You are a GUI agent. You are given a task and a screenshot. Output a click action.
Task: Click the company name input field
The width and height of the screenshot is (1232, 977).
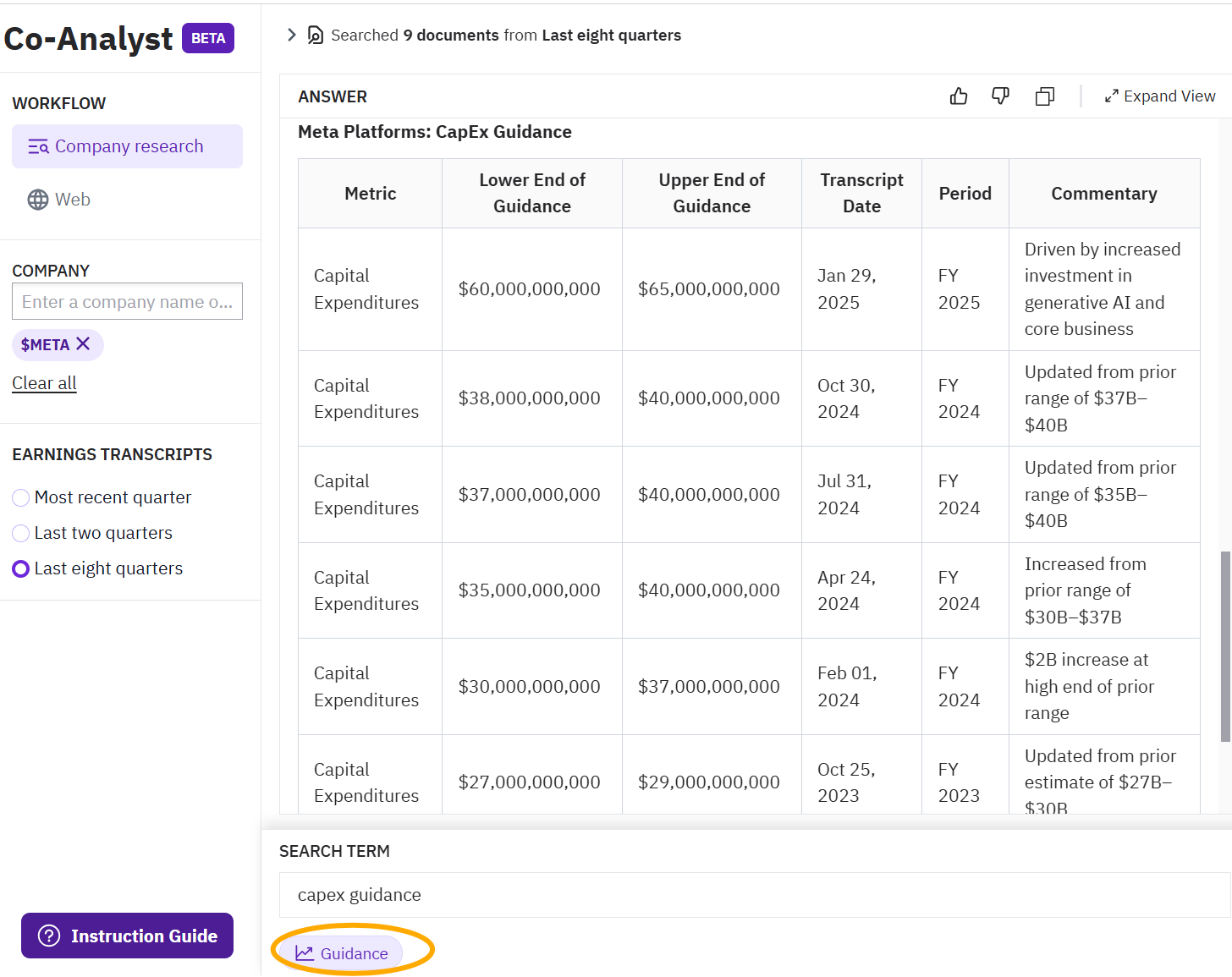click(x=127, y=302)
